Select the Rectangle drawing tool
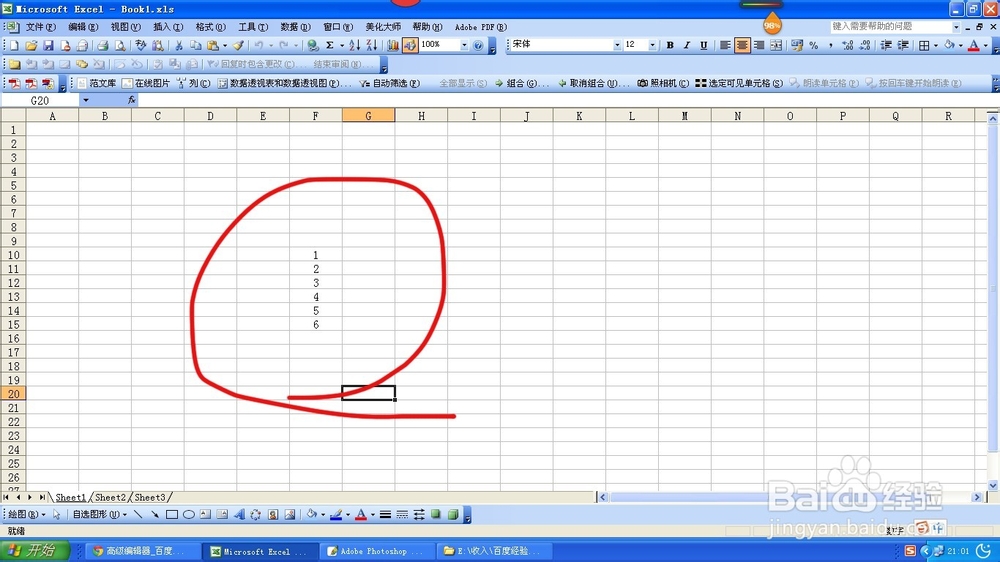Screen dimensions: 1000x562 (x=172, y=515)
